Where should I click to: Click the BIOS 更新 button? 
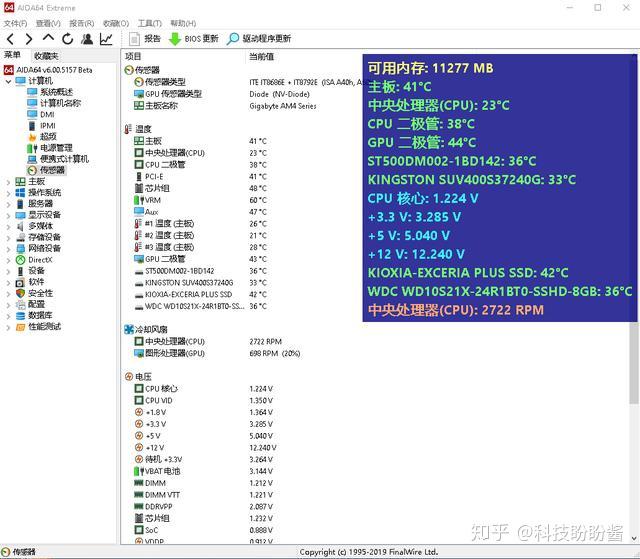point(194,39)
